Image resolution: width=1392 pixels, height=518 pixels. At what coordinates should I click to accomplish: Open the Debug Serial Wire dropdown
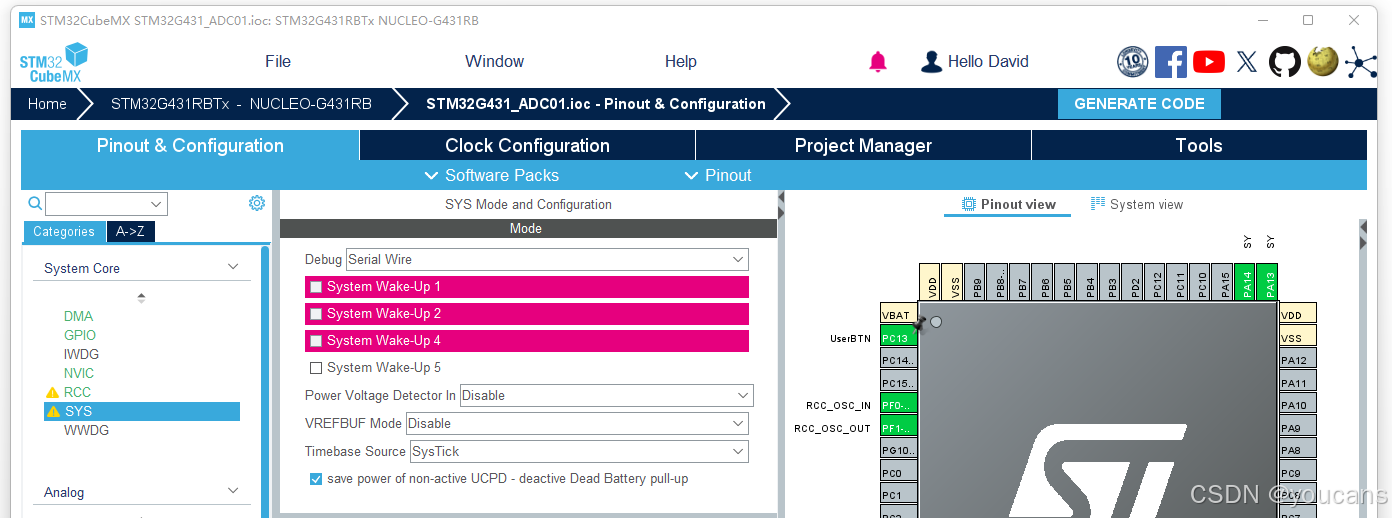547,259
